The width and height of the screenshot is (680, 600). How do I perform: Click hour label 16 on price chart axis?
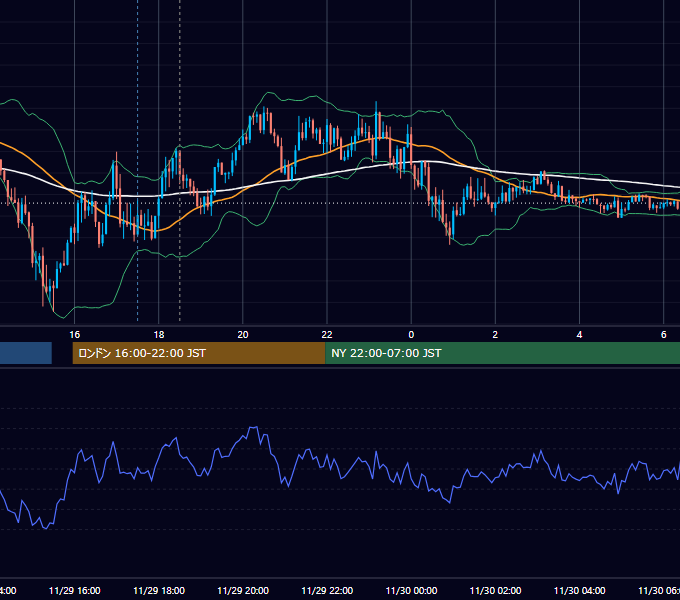pyautogui.click(x=75, y=334)
